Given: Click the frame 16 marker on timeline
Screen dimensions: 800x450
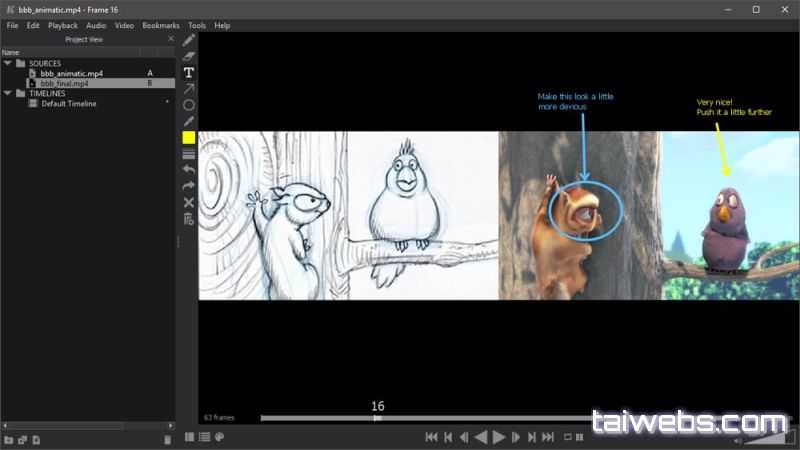Looking at the screenshot, I should point(377,418).
